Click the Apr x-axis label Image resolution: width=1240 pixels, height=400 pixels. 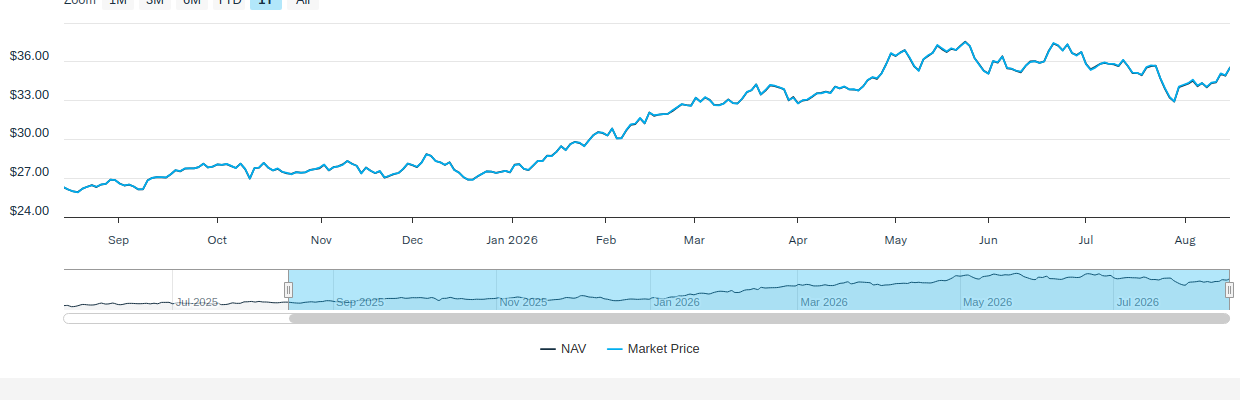(x=797, y=240)
